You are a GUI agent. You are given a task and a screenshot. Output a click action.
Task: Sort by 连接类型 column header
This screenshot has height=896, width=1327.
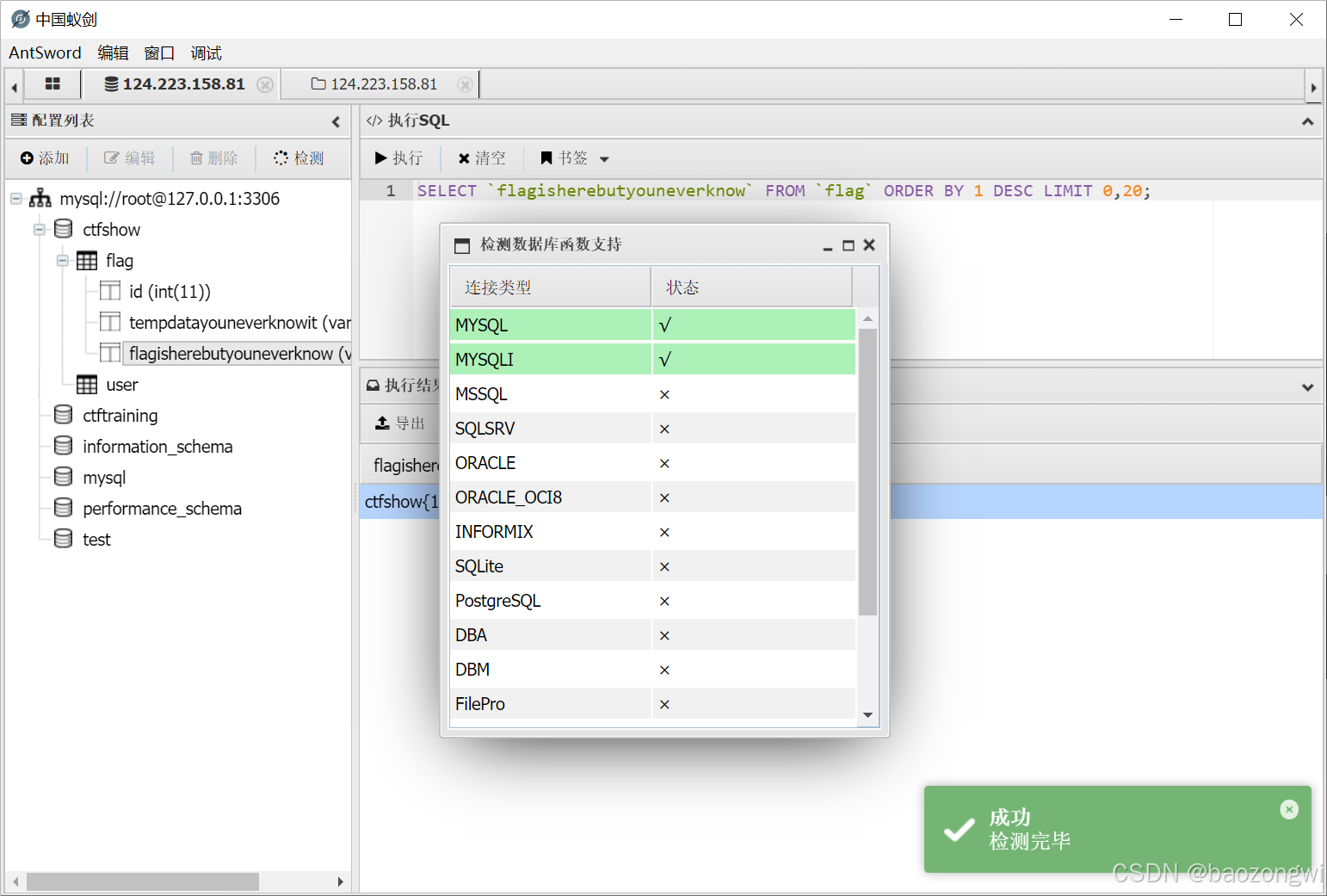pos(550,287)
